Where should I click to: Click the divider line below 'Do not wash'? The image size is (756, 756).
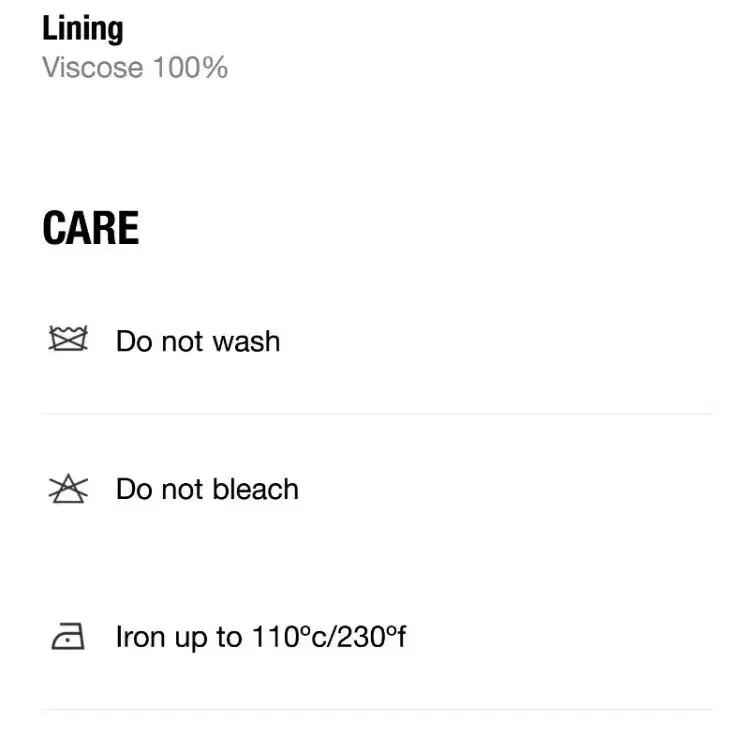click(x=377, y=414)
